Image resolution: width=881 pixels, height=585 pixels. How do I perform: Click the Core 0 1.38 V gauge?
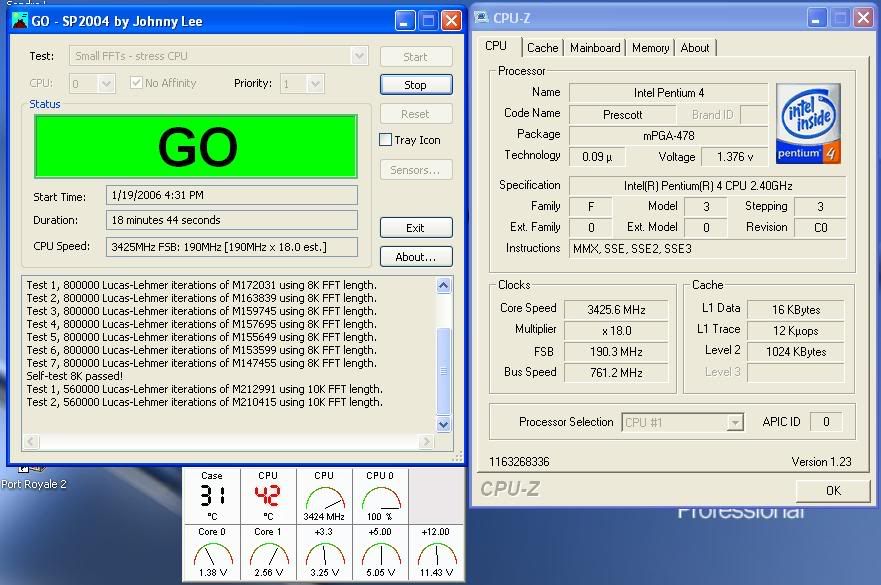point(212,553)
